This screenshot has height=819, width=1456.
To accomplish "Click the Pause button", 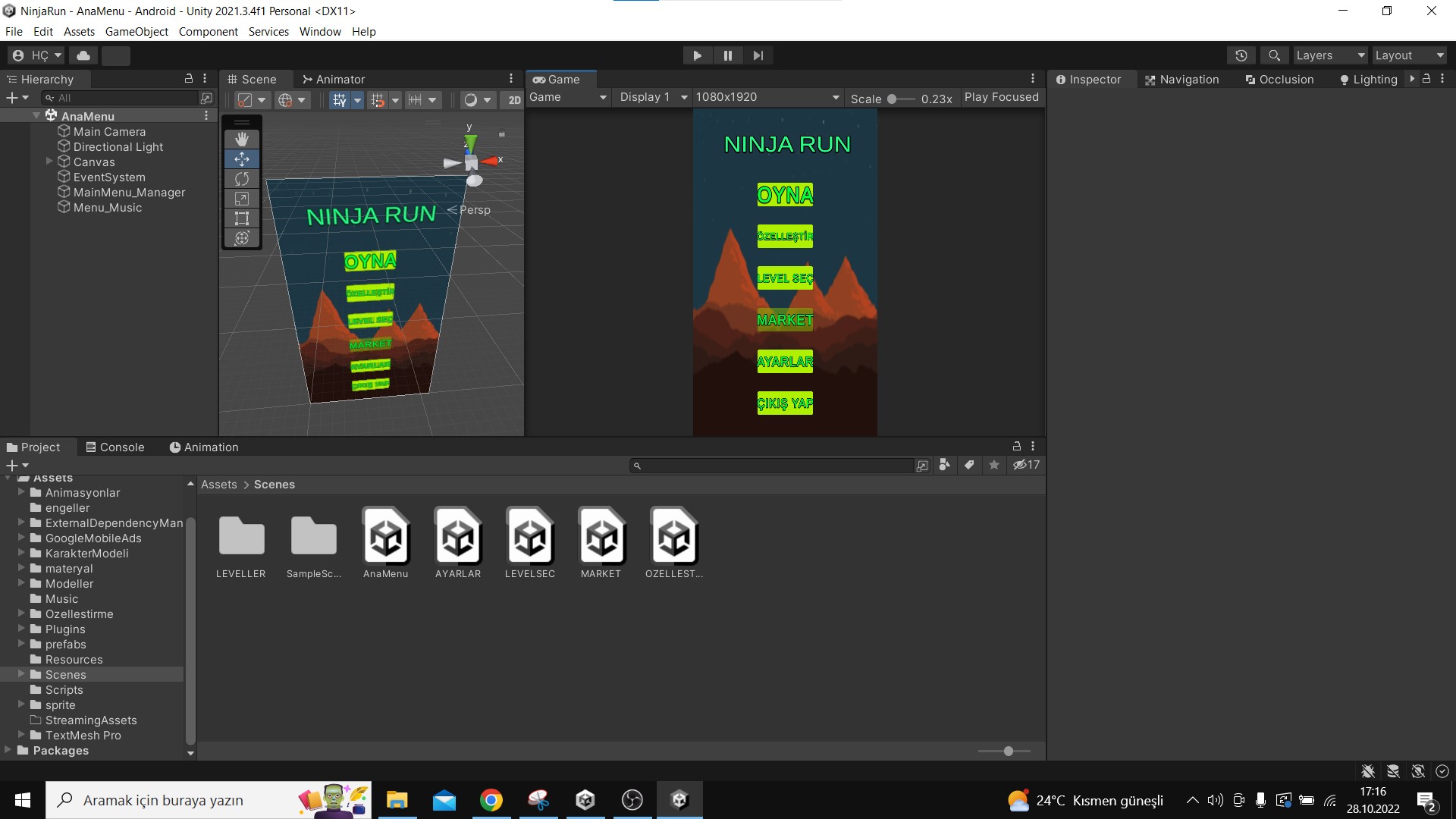I will point(728,55).
